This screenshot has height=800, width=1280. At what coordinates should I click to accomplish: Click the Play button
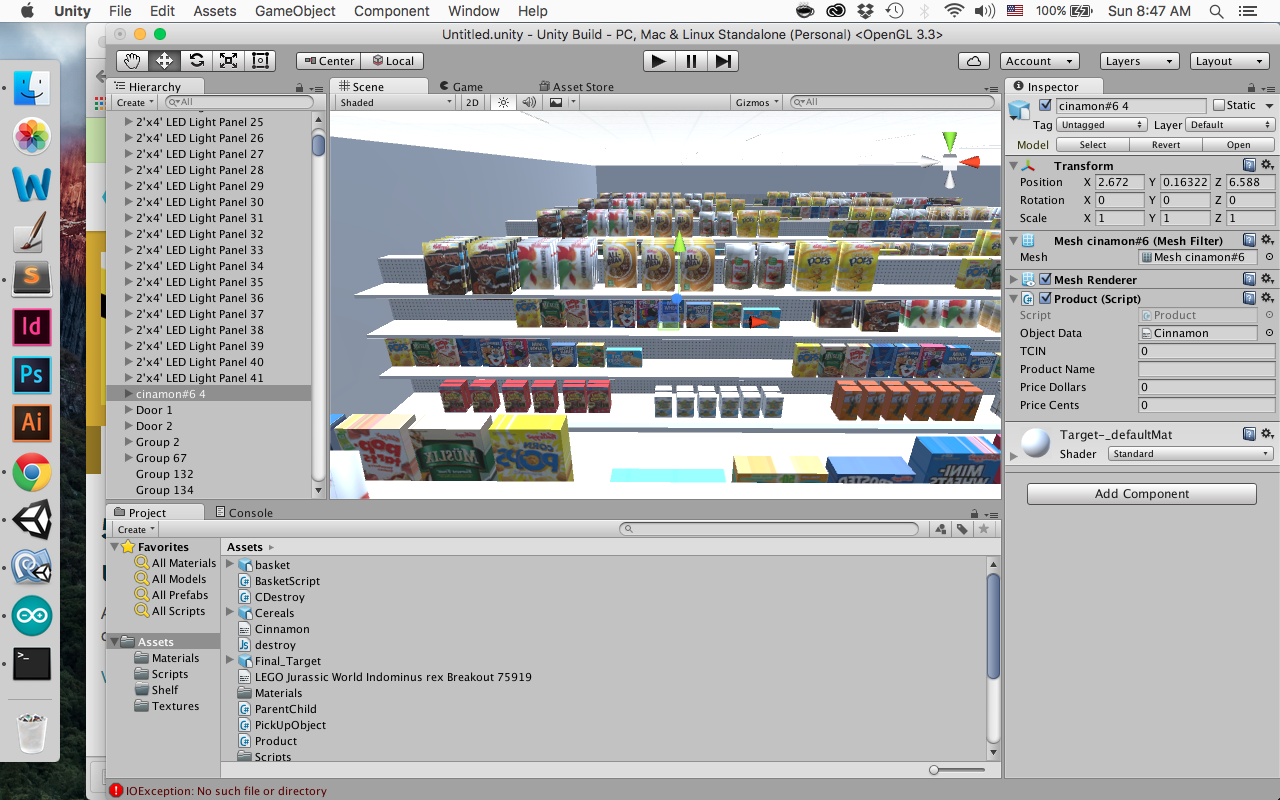click(x=658, y=61)
